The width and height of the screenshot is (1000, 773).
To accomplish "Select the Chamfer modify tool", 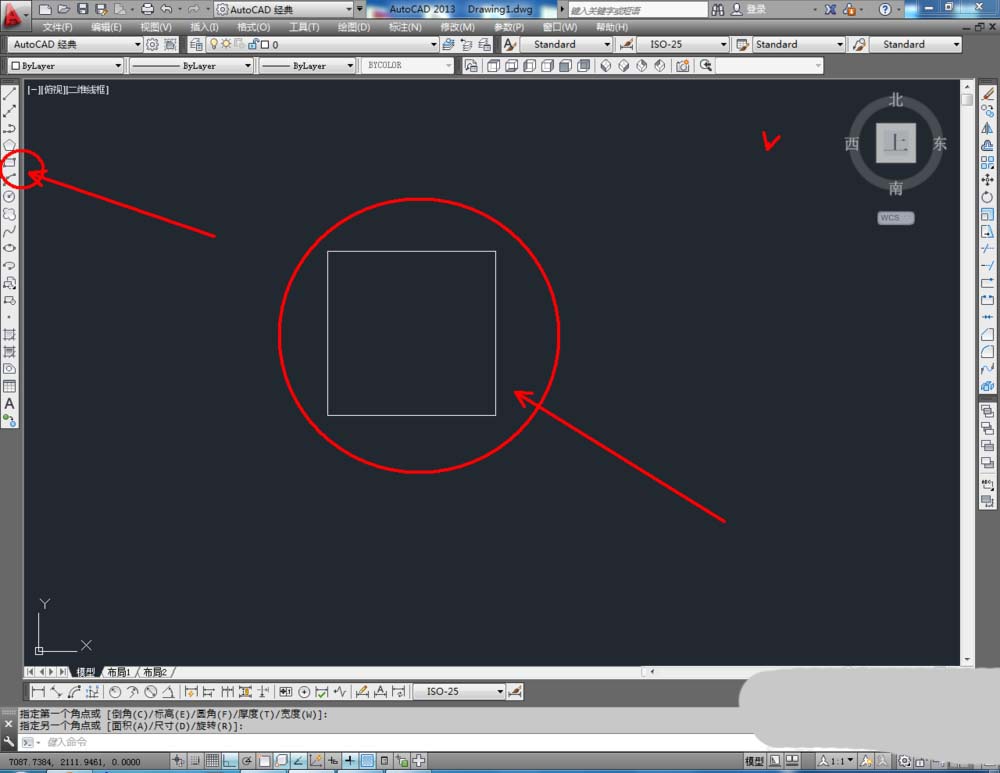I will click(987, 334).
